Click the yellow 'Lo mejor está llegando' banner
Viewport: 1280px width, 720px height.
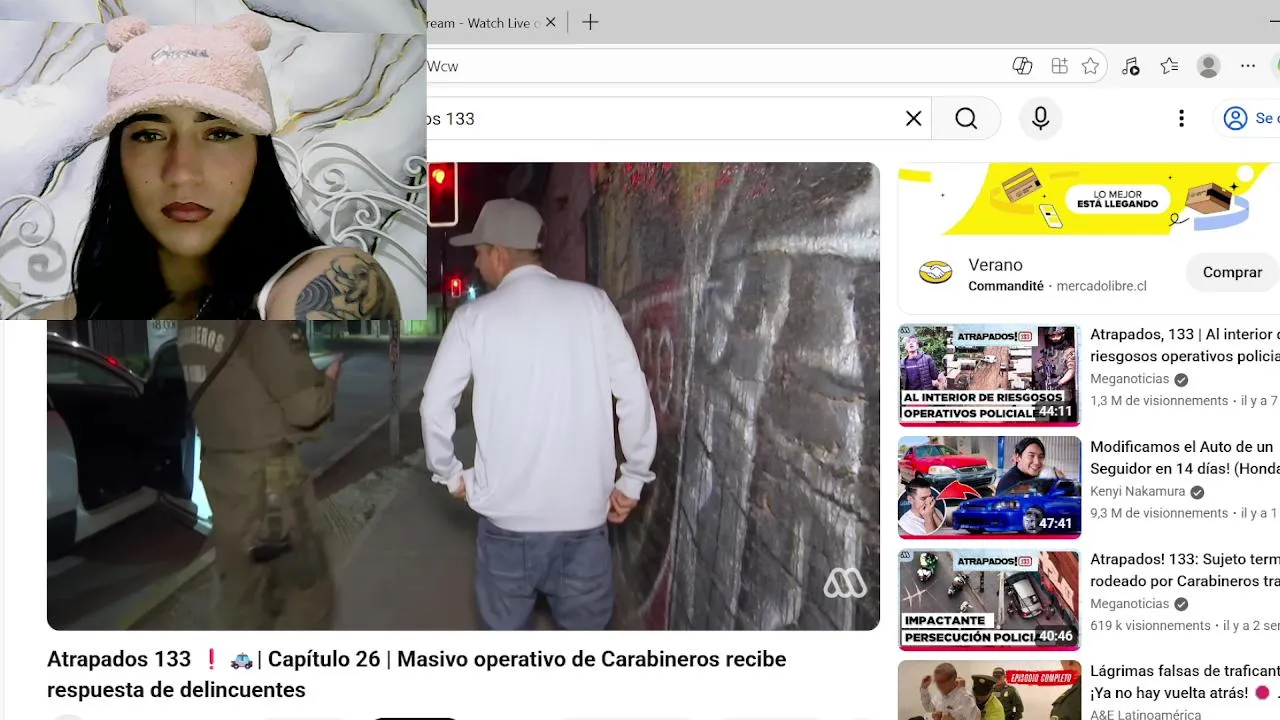(1089, 200)
